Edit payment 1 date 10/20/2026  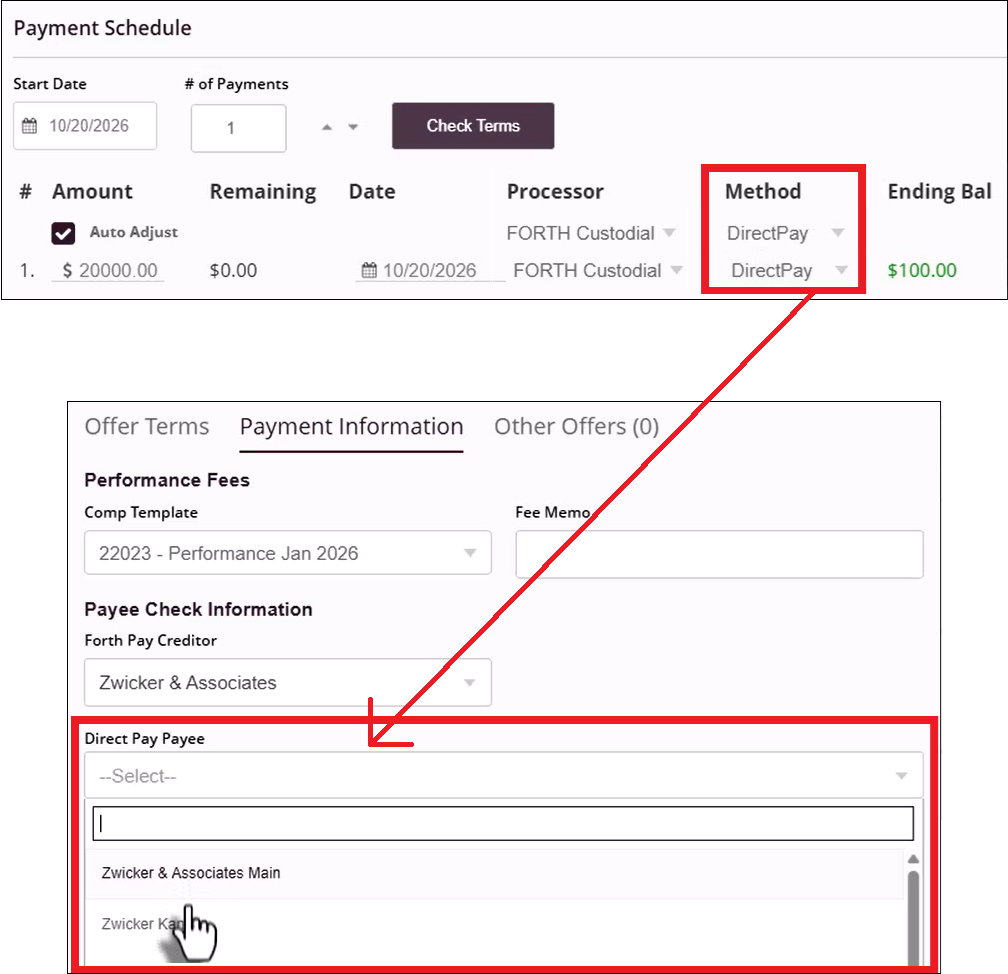click(429, 271)
